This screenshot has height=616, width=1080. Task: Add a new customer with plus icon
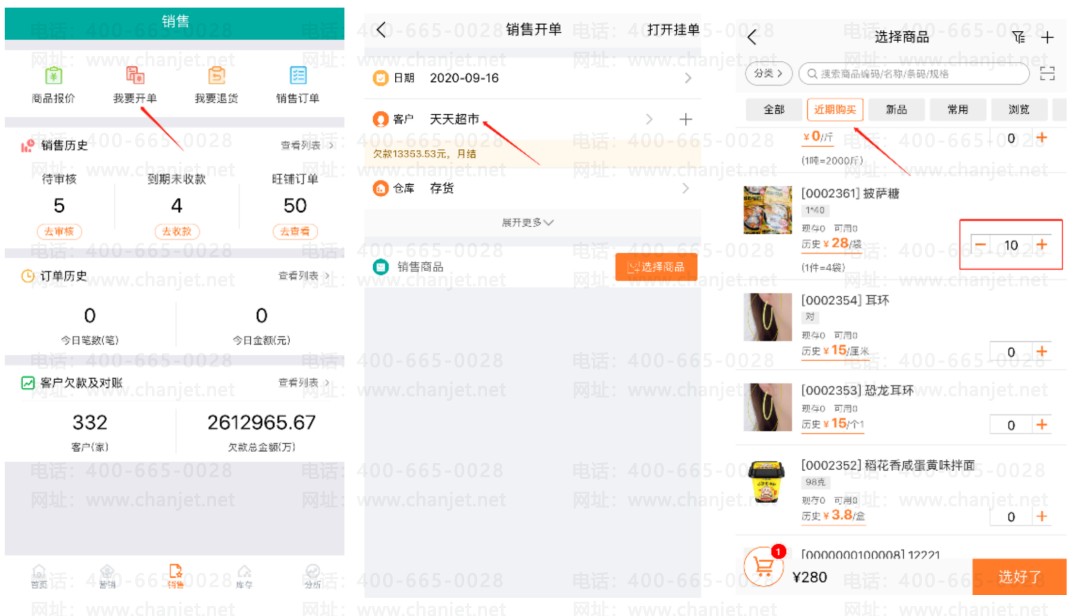point(685,119)
